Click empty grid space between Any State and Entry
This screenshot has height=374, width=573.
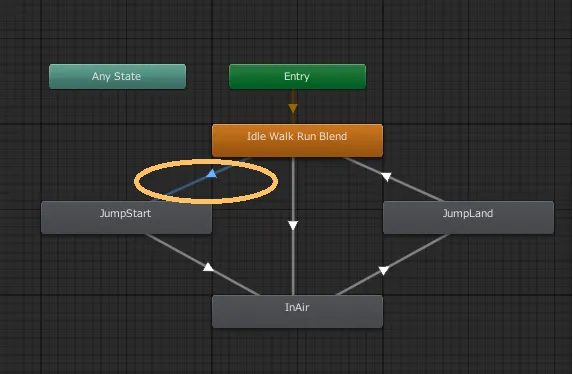coord(208,76)
